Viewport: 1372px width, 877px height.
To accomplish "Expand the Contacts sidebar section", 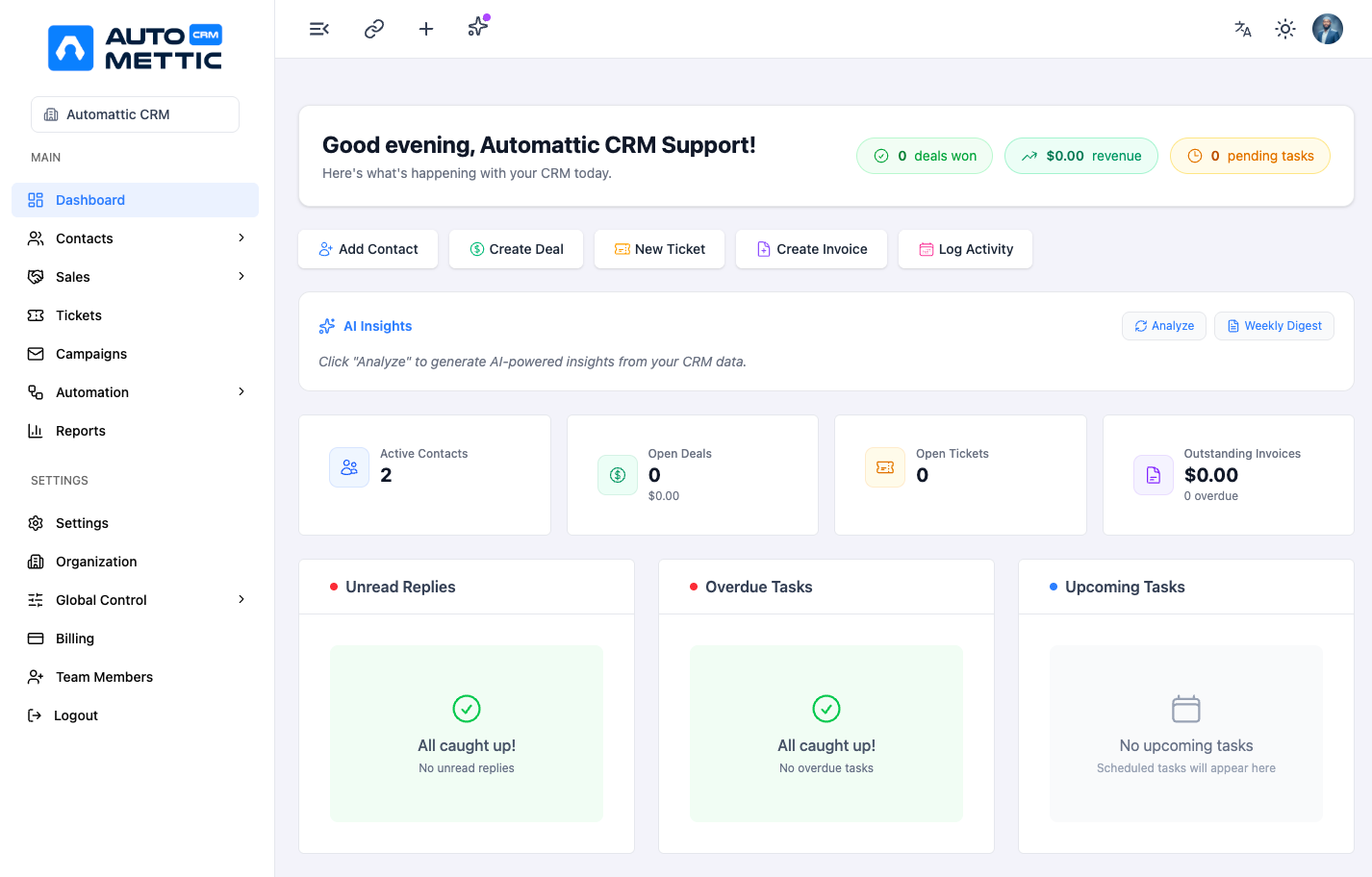I will pos(241,238).
